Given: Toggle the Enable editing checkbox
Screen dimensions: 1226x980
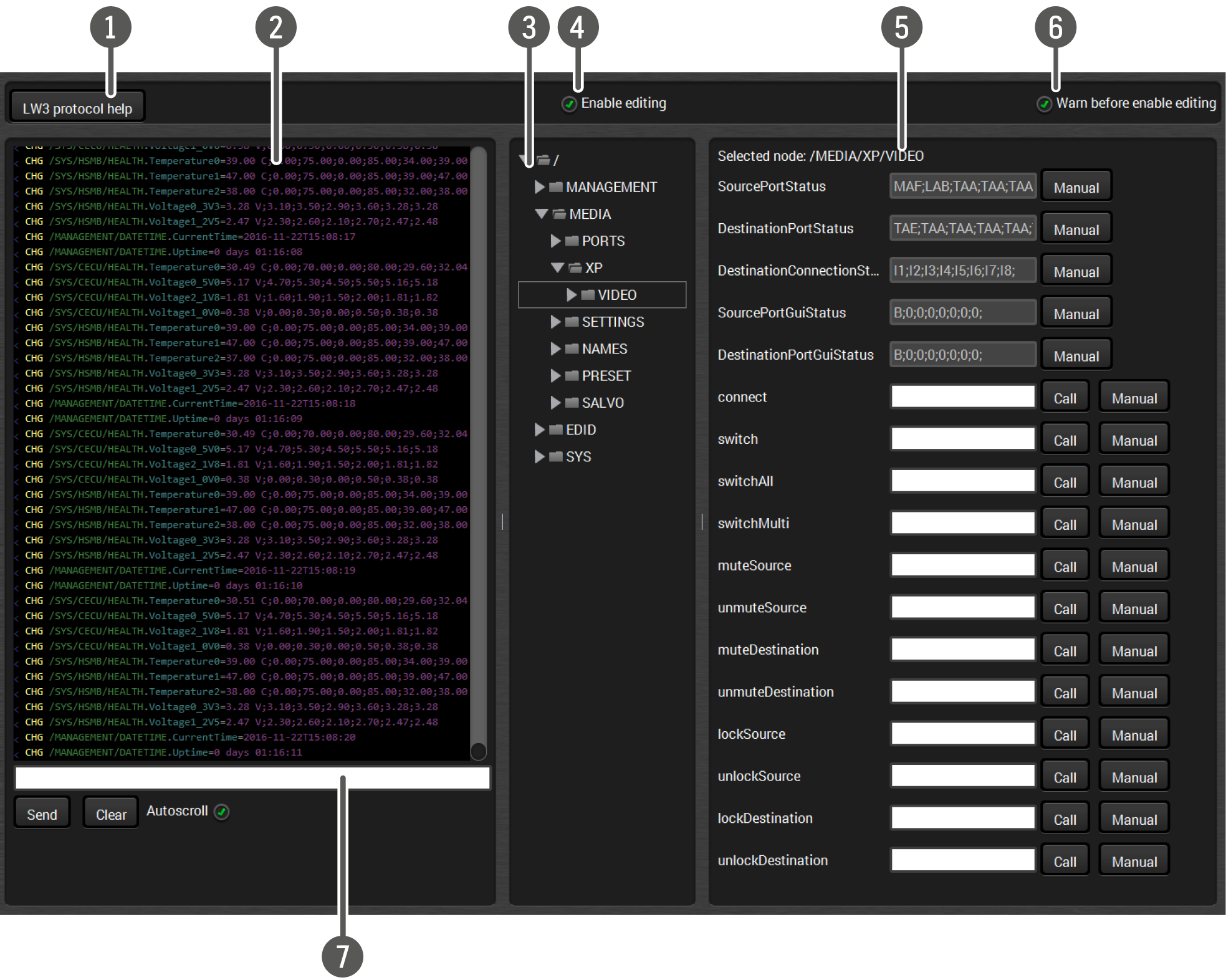Looking at the screenshot, I should [x=569, y=104].
